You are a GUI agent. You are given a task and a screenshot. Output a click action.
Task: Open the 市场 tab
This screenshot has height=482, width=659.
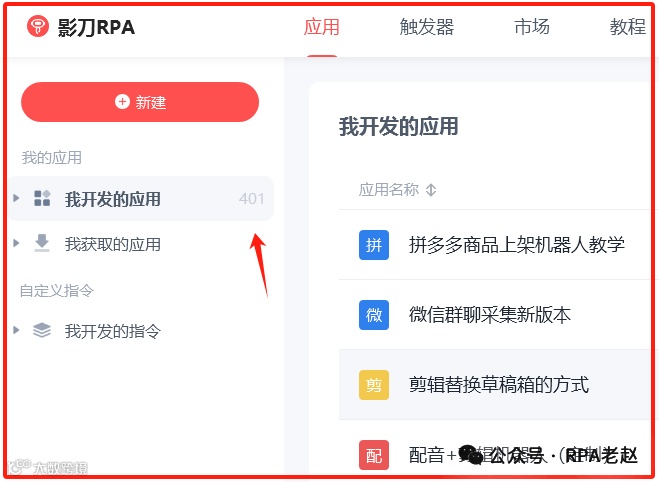(x=532, y=27)
